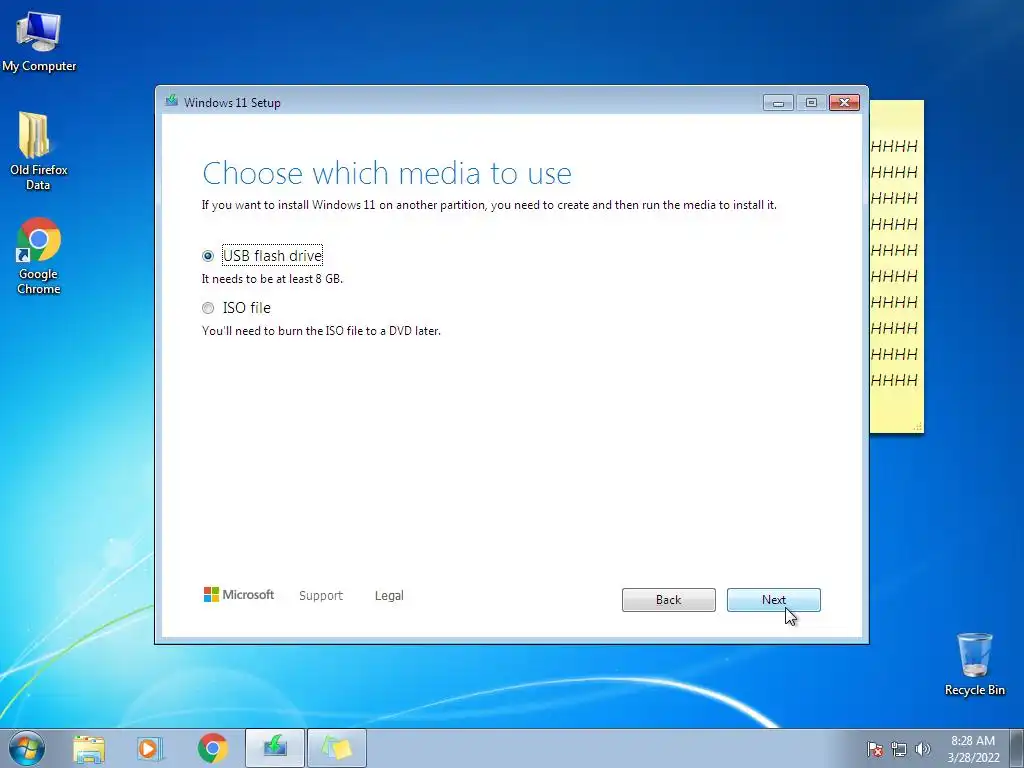Minimize the Windows 11 Setup window
Screen dimensions: 1024x768
coord(778,103)
